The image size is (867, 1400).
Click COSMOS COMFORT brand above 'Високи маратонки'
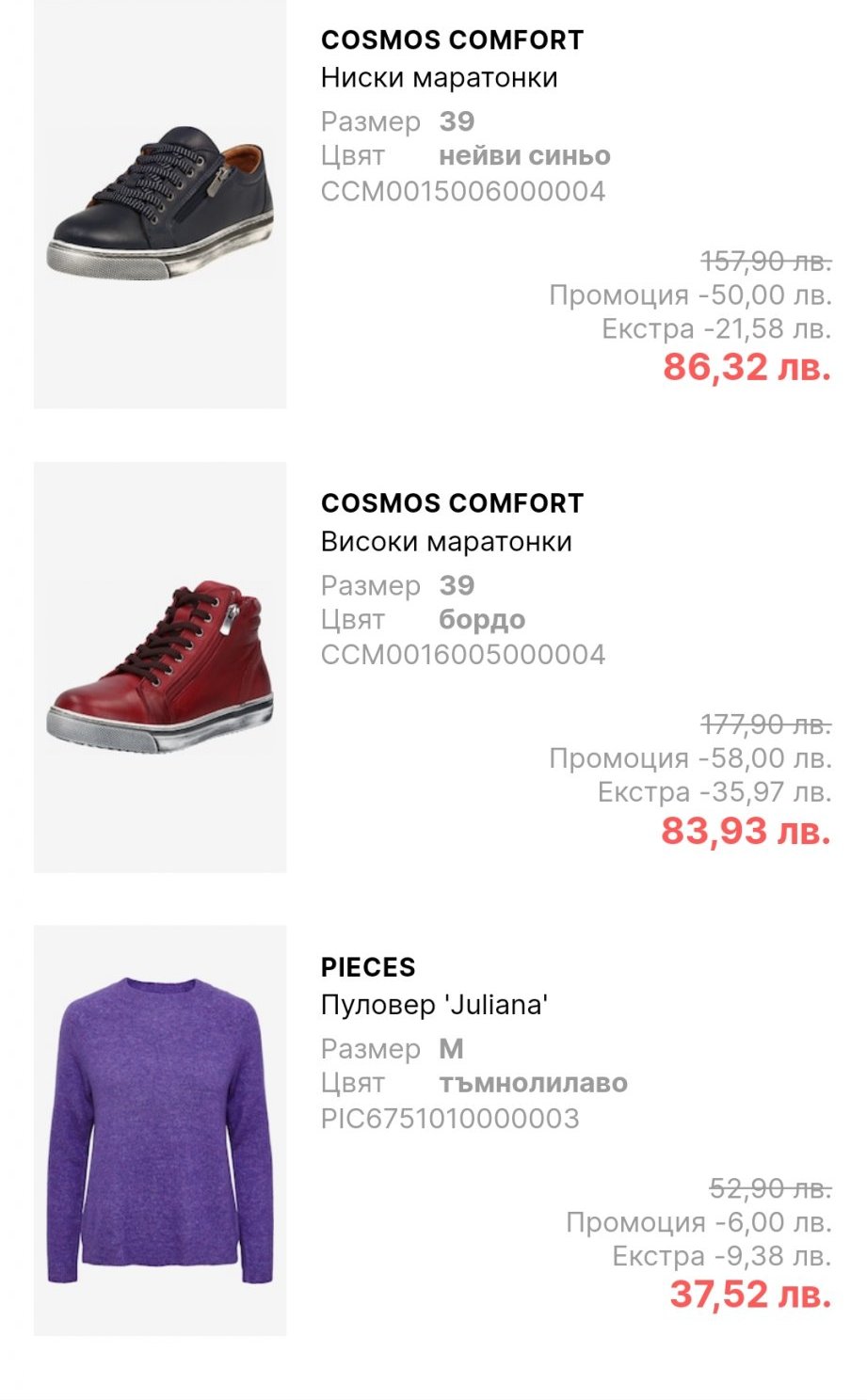452,503
